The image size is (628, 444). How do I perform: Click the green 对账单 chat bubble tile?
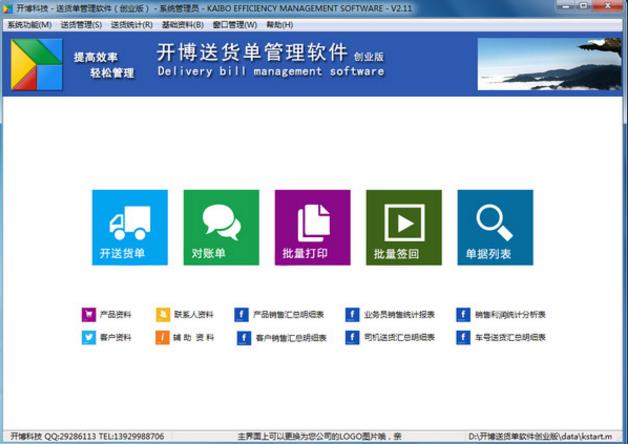click(x=220, y=227)
